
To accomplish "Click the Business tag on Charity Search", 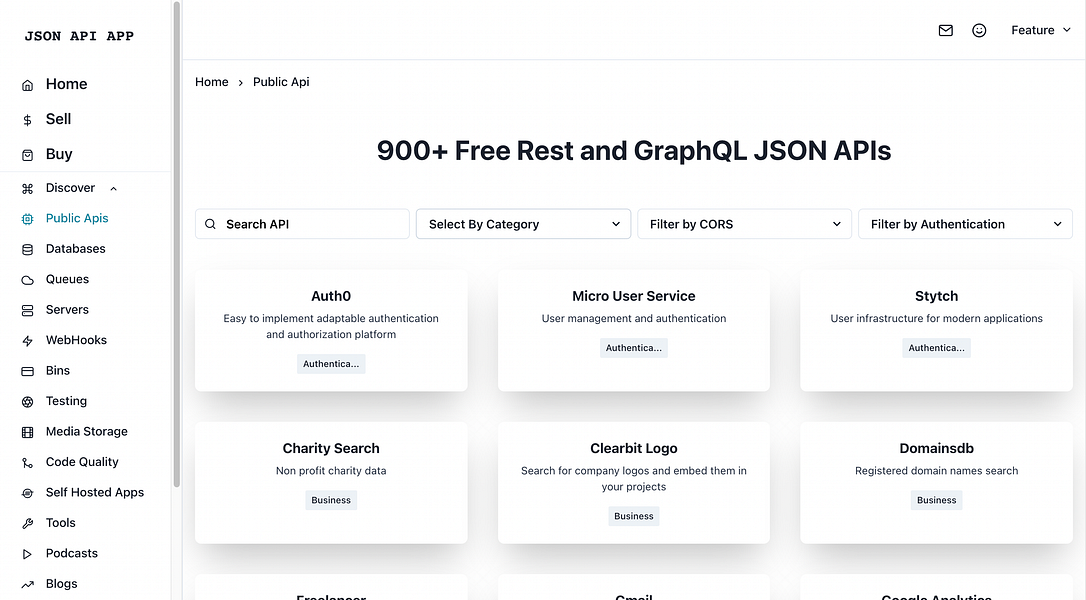I will (331, 501).
